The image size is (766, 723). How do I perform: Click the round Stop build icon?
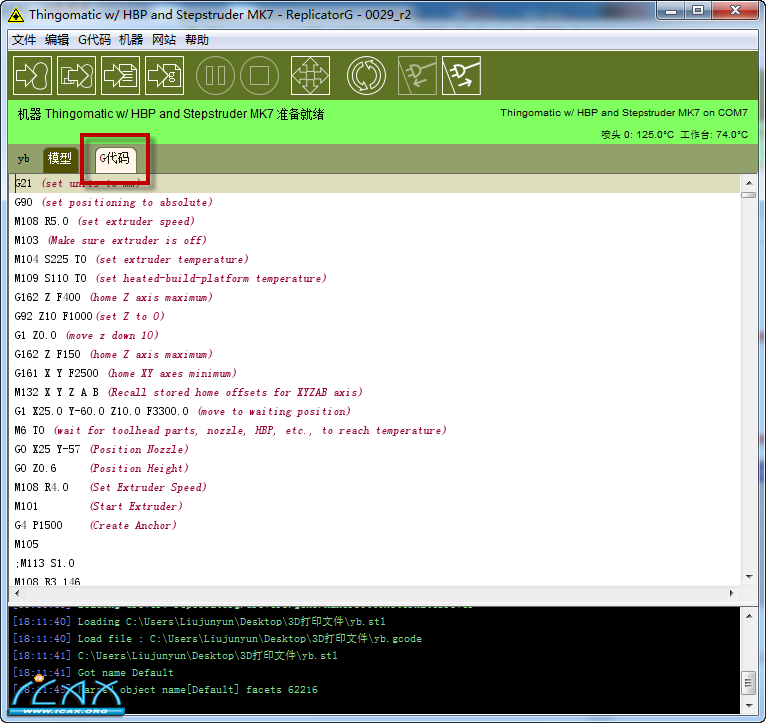[x=259, y=76]
